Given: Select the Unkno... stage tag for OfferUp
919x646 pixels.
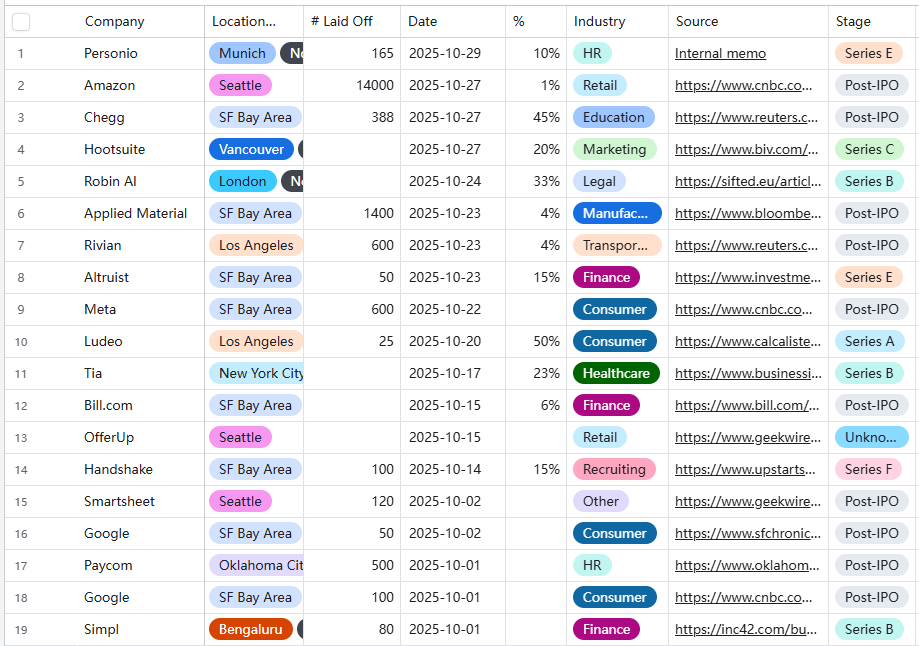Looking at the screenshot, I should [x=872, y=437].
